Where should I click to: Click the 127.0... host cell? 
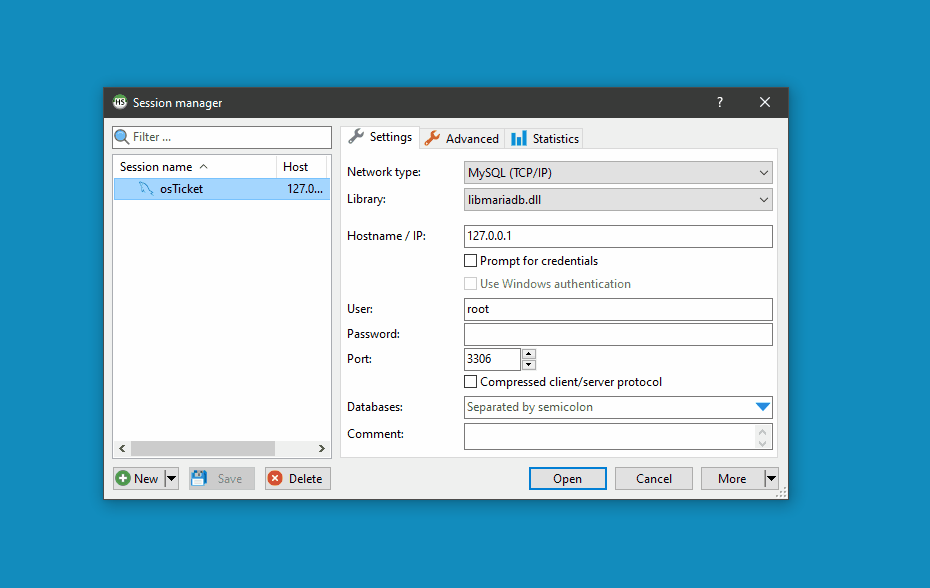point(305,189)
